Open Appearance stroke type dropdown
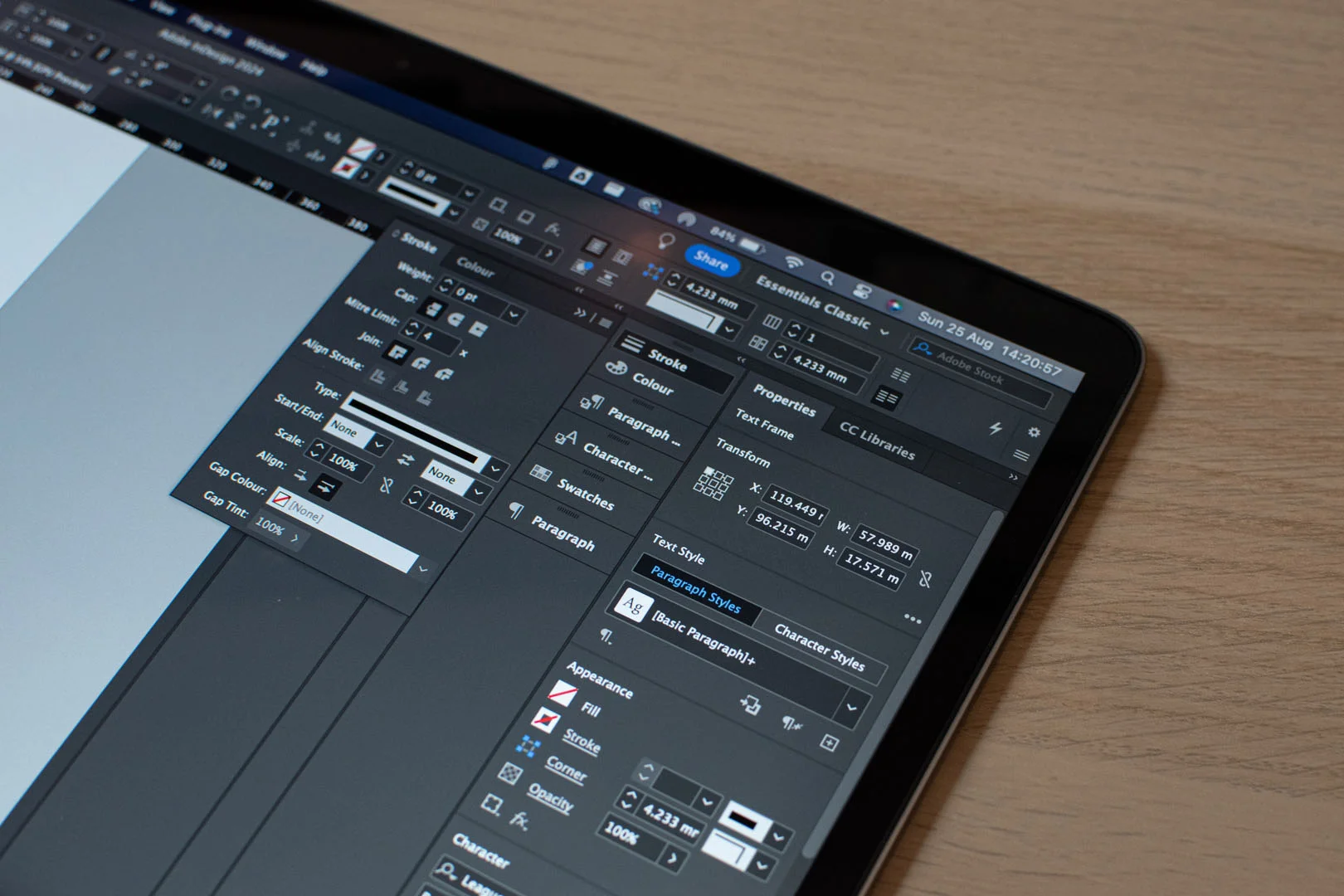Image resolution: width=1344 pixels, height=896 pixels. (778, 838)
